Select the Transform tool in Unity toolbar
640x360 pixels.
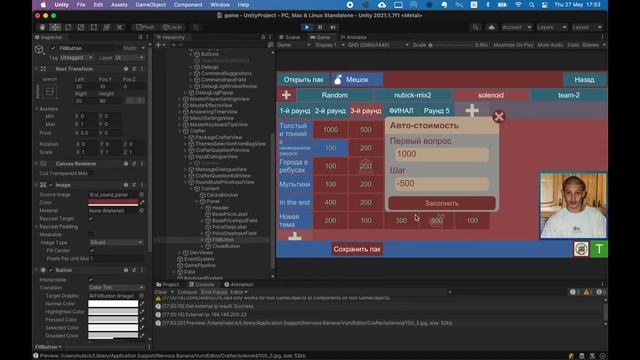tap(107, 27)
